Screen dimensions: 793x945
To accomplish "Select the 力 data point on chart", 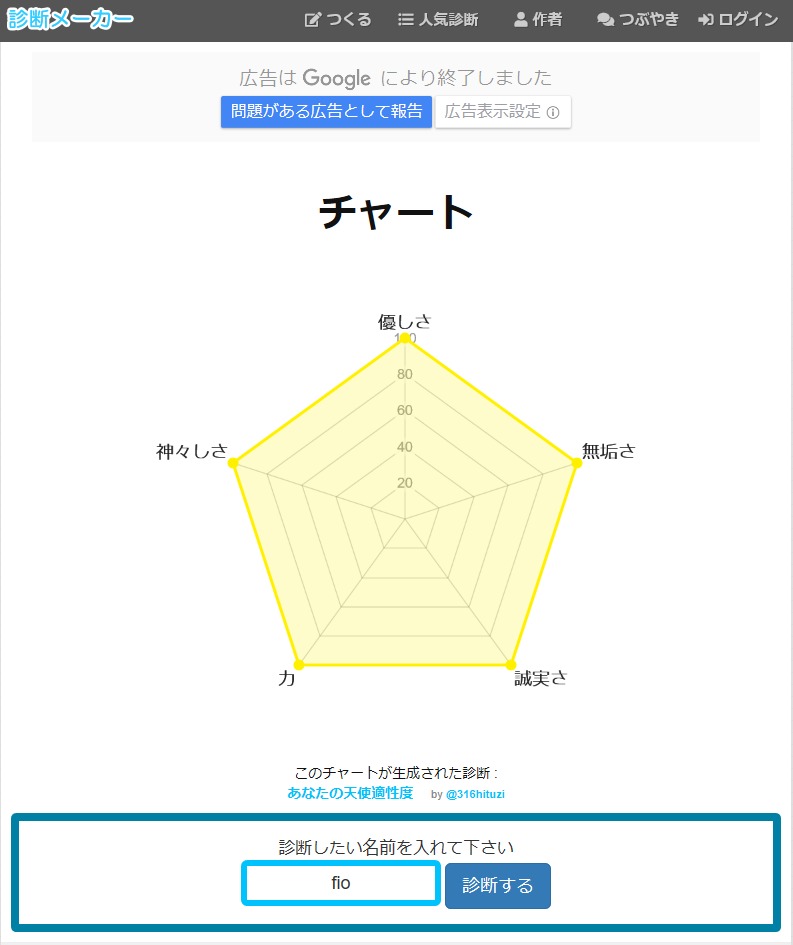I will 298,665.
